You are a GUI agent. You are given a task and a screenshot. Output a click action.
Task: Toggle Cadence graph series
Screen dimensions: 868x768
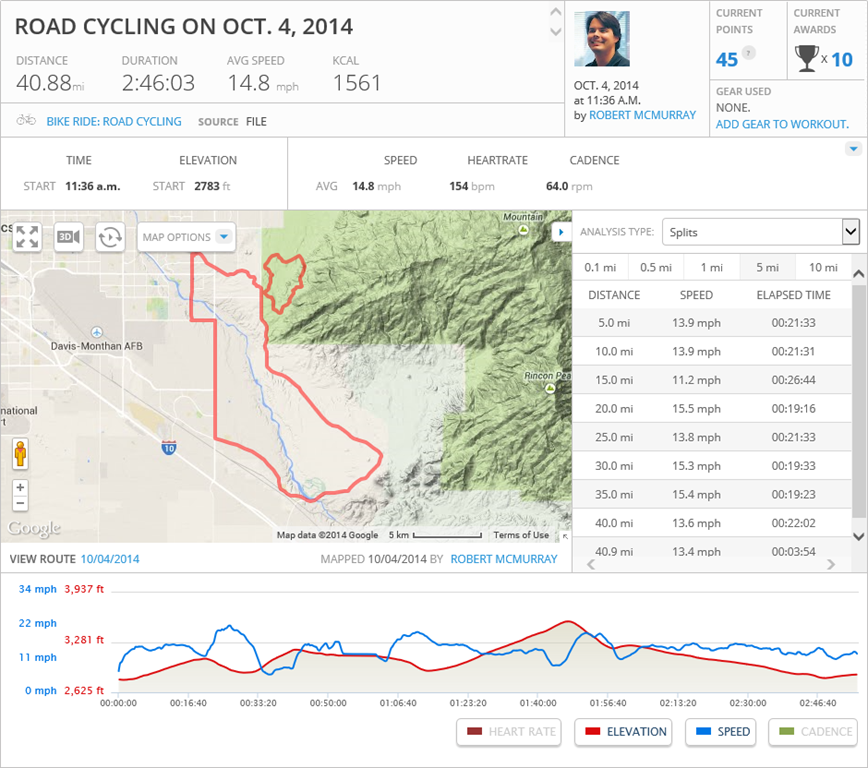(814, 732)
